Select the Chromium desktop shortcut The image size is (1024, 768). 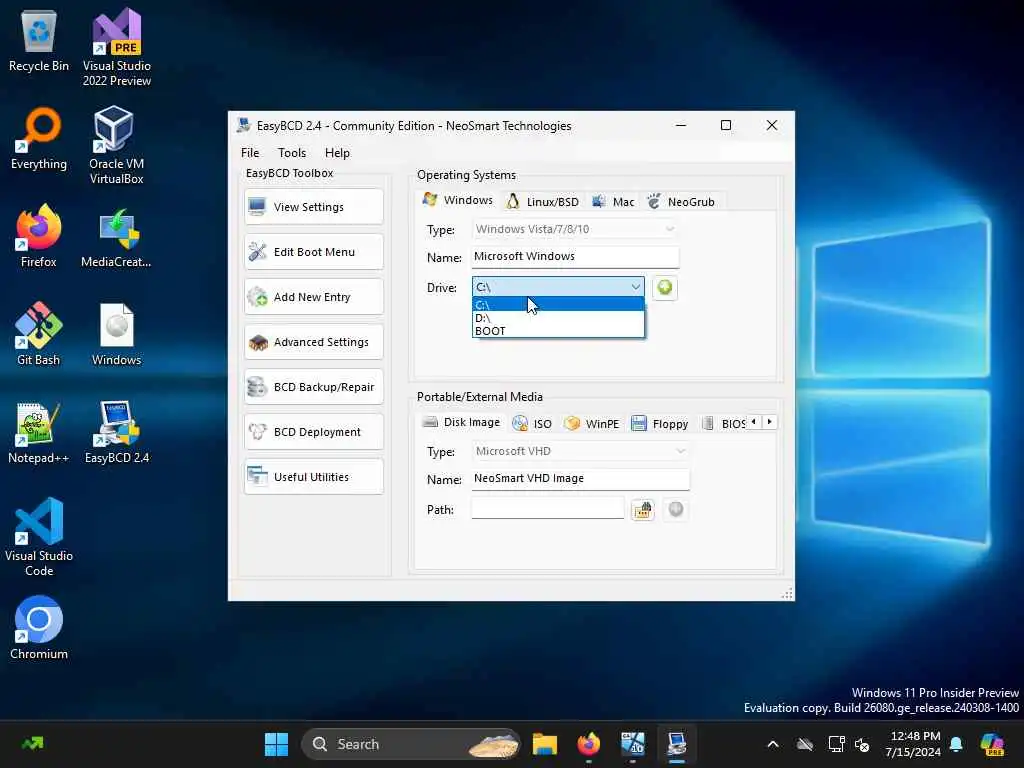(39, 628)
